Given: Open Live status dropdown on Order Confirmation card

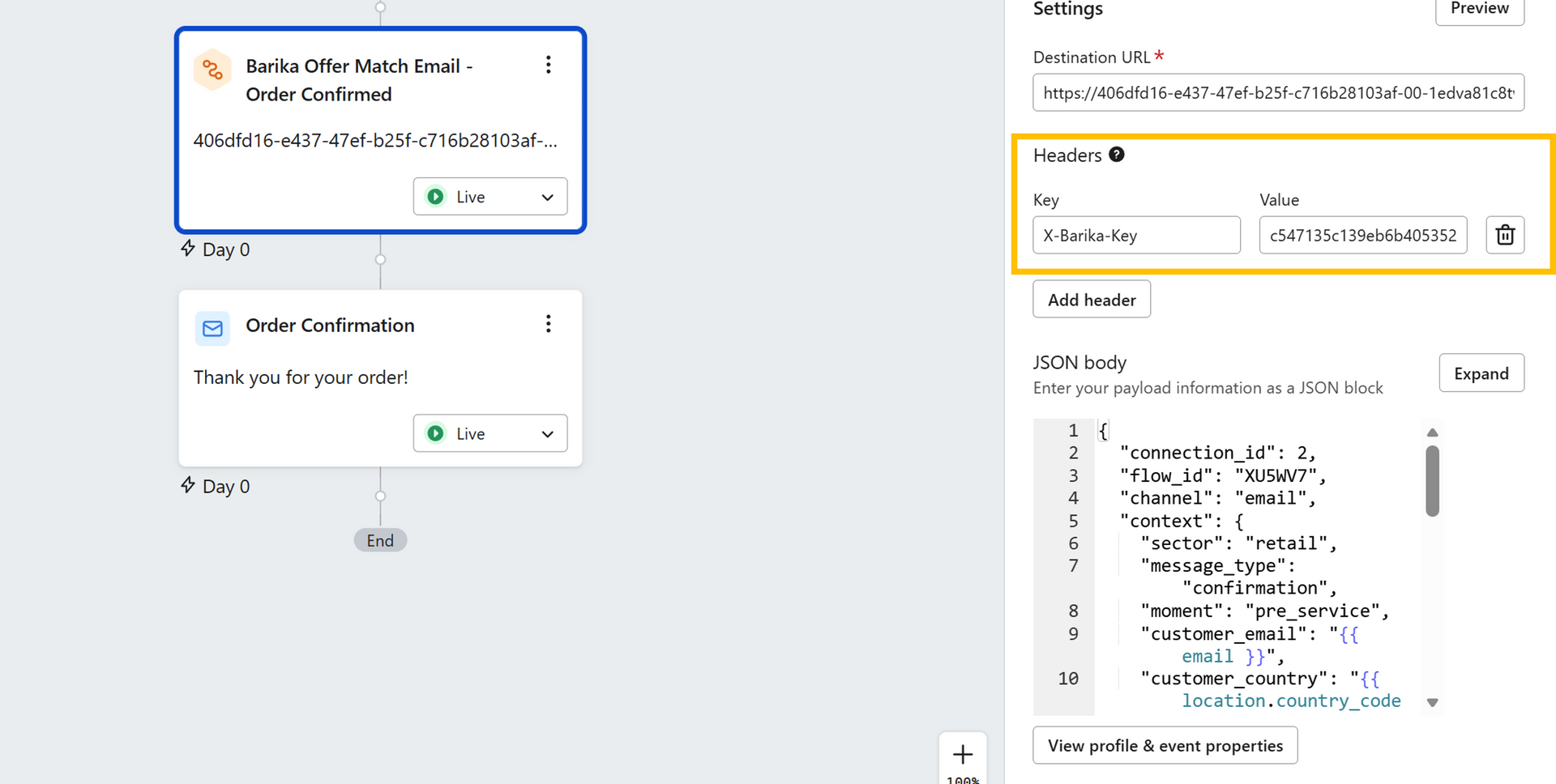Looking at the screenshot, I should coord(490,433).
